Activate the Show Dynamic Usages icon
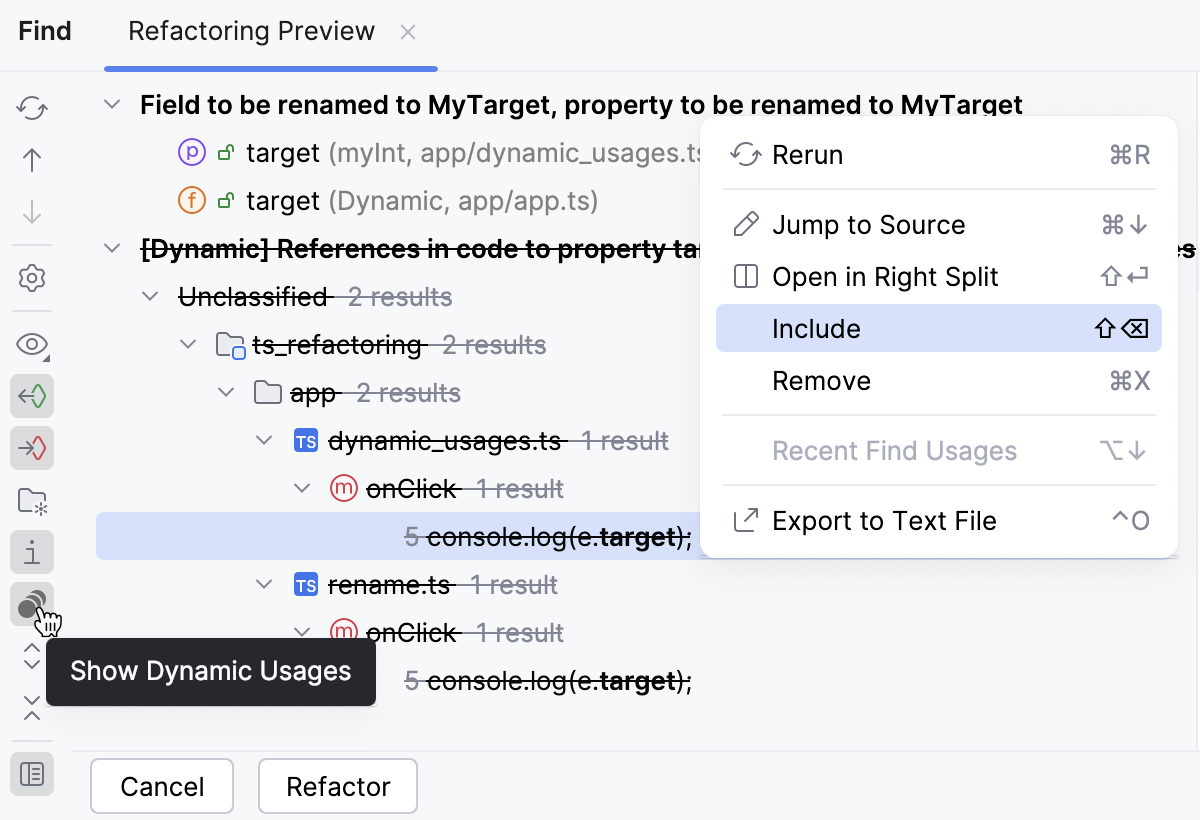Viewport: 1200px width, 820px height. pyautogui.click(x=31, y=601)
